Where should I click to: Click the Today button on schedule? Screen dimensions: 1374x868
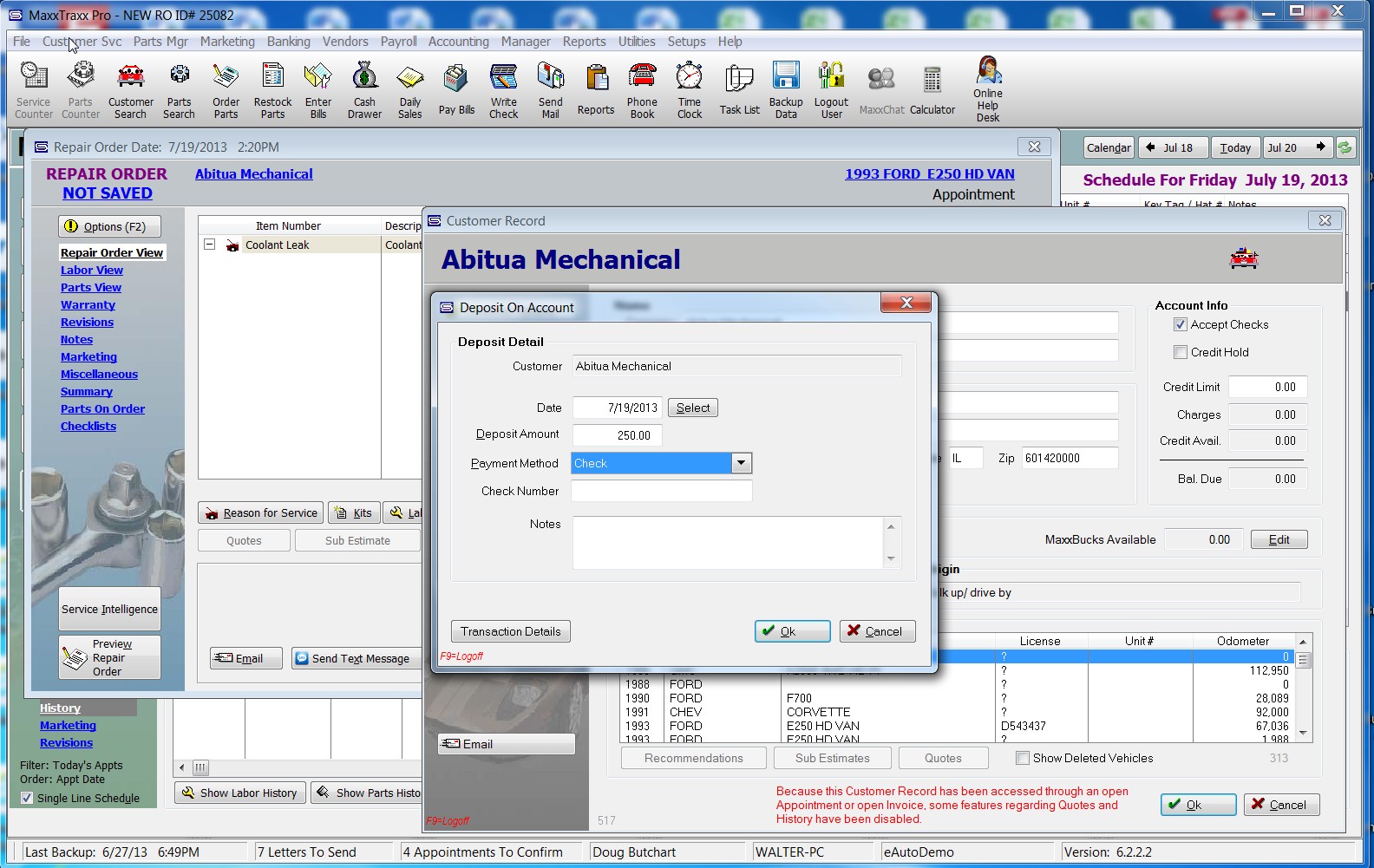(x=1234, y=147)
